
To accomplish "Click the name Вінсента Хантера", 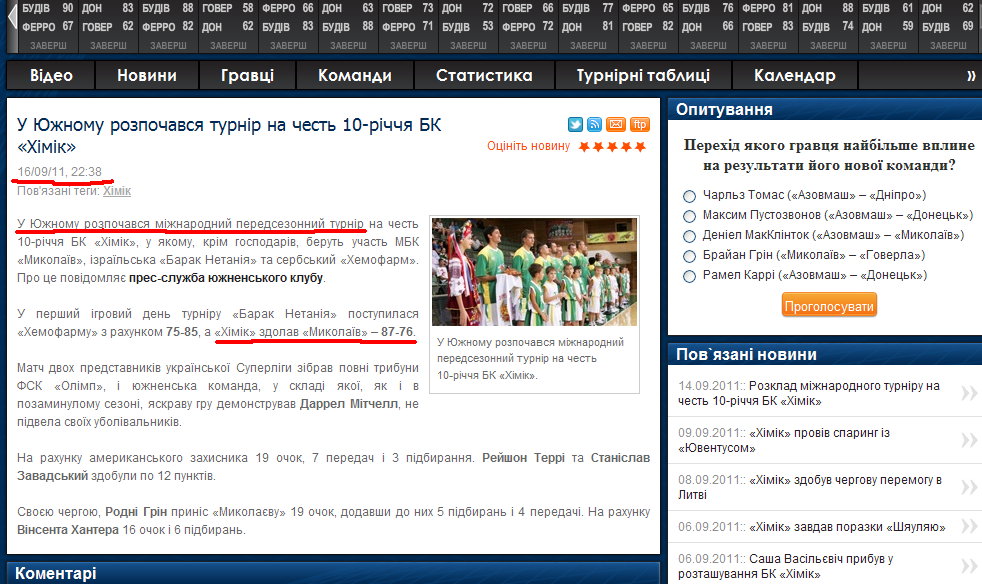I will tap(68, 530).
